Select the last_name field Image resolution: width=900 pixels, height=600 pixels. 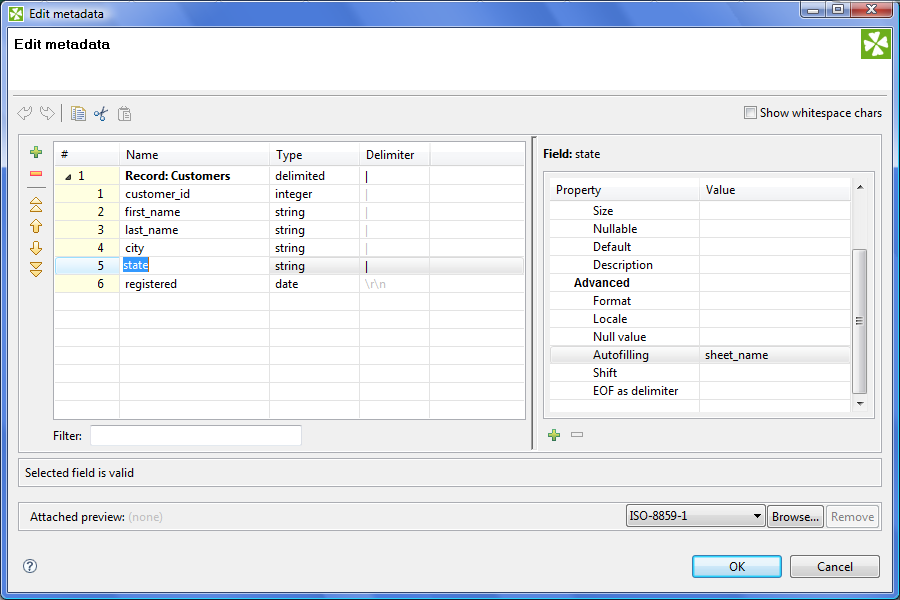(x=289, y=230)
